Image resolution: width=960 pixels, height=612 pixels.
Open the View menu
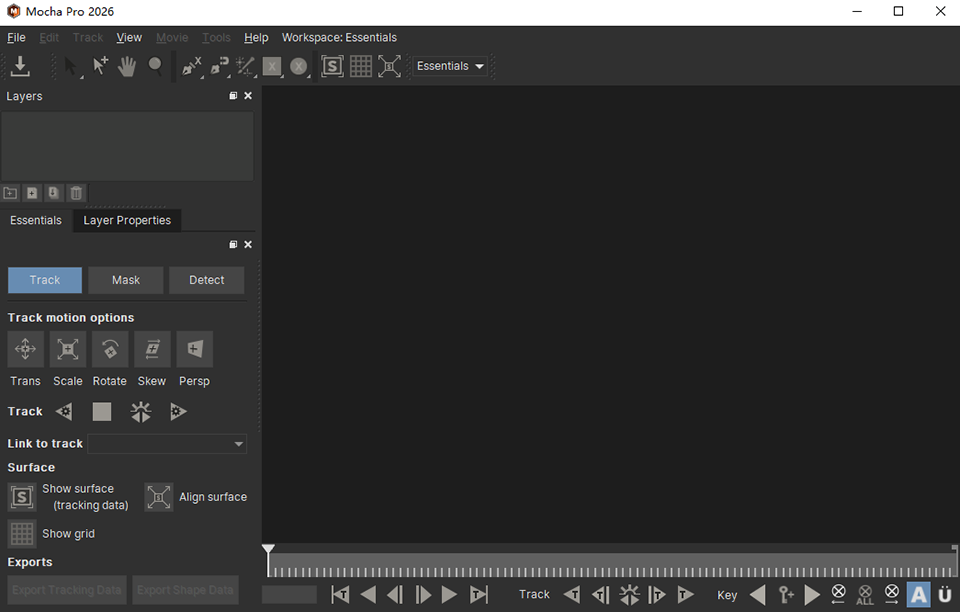click(129, 37)
